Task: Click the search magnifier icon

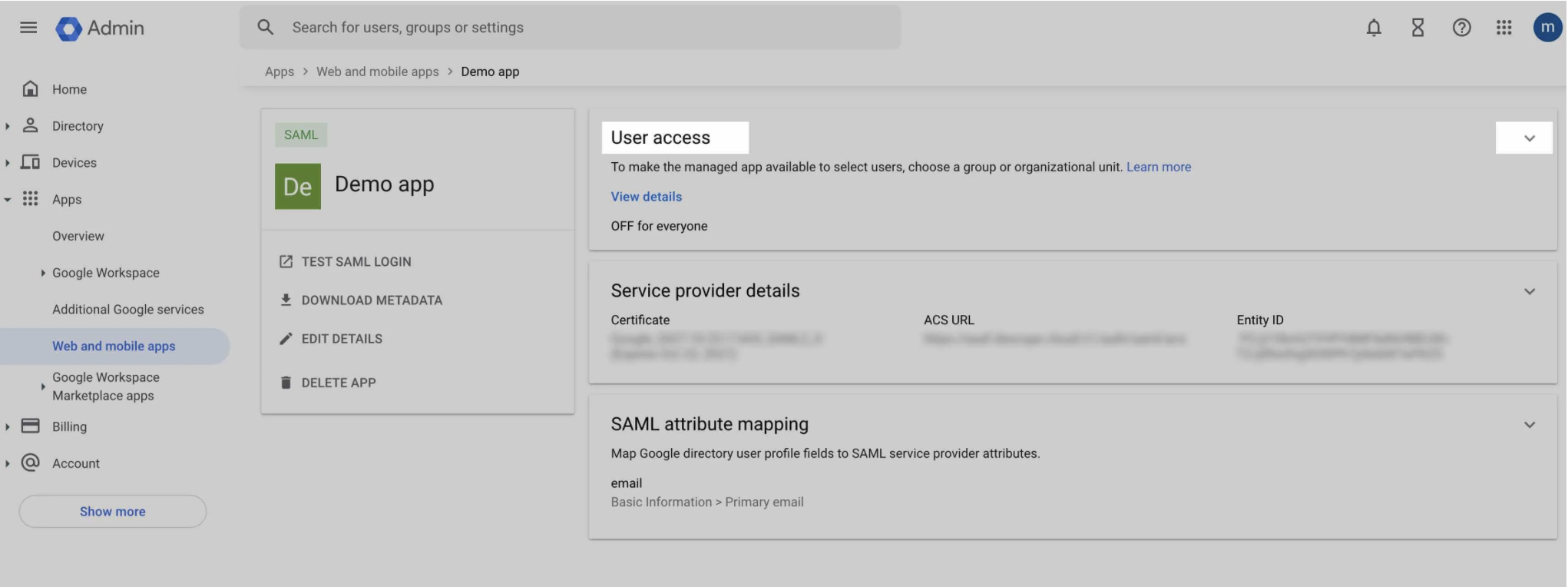Action: [x=265, y=27]
